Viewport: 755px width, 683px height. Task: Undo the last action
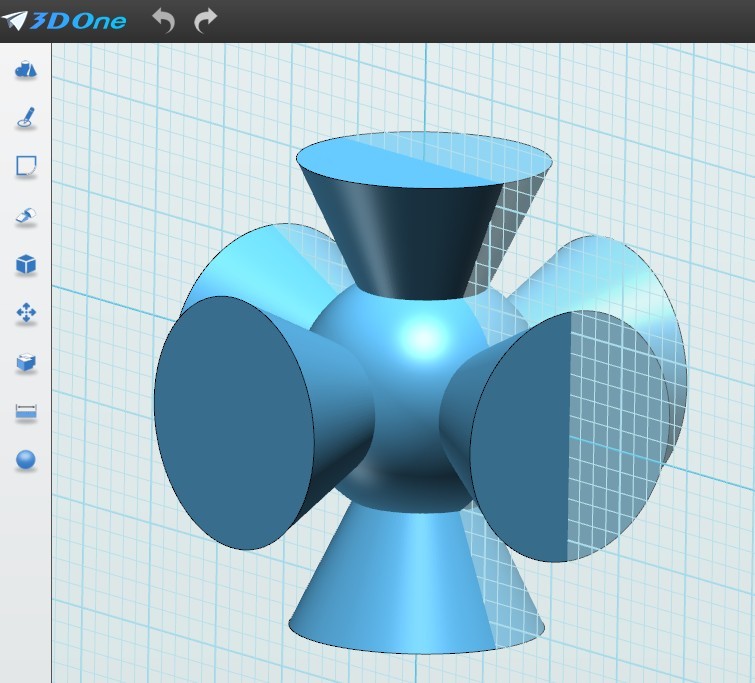162,20
